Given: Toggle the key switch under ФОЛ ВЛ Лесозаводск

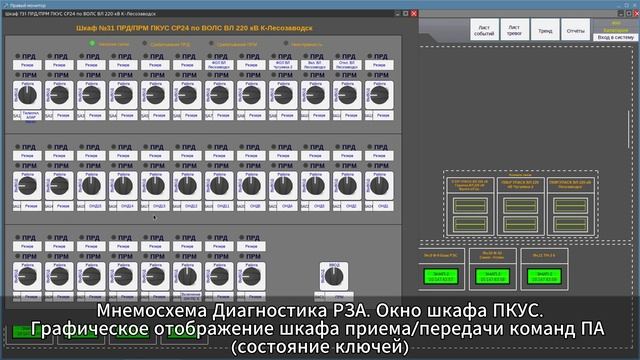Looking at the screenshot, I should point(219,95).
